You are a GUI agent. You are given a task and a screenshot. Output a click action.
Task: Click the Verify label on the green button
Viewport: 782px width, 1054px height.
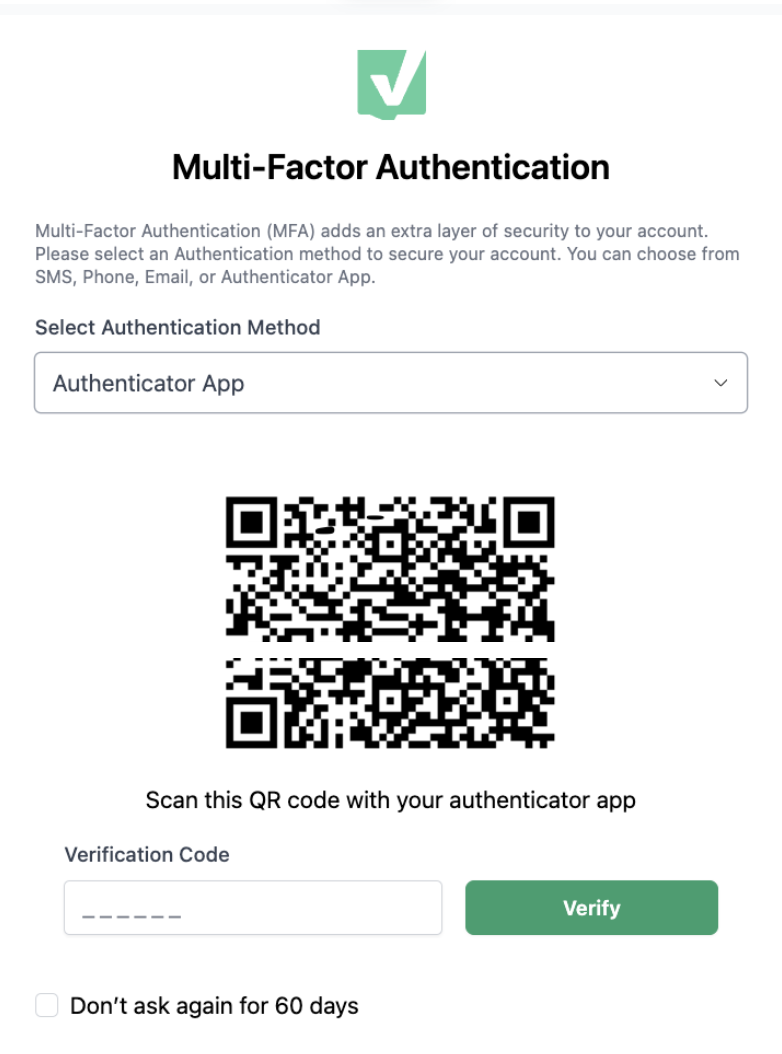[x=591, y=907]
